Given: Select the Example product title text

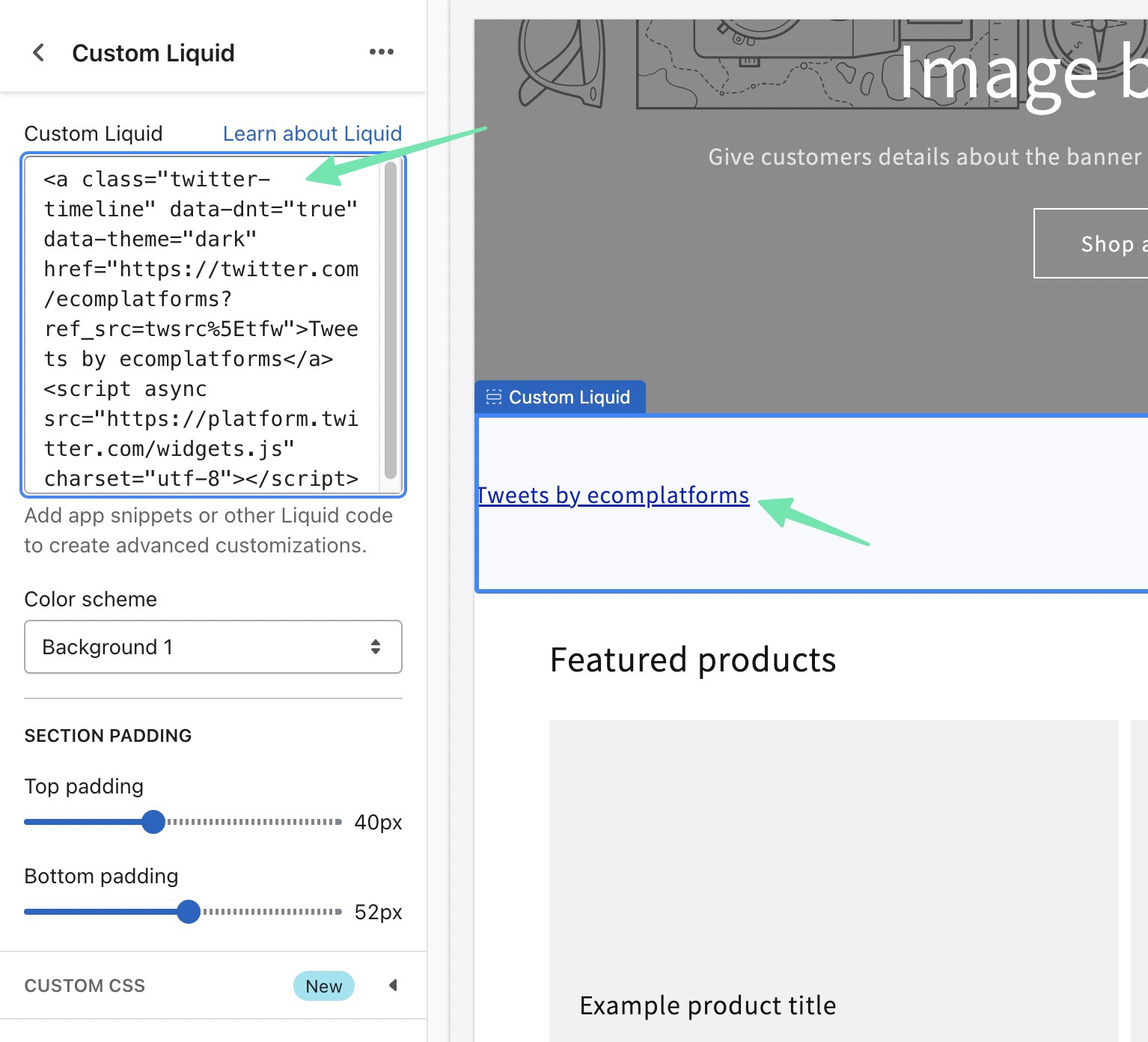Looking at the screenshot, I should (707, 1005).
